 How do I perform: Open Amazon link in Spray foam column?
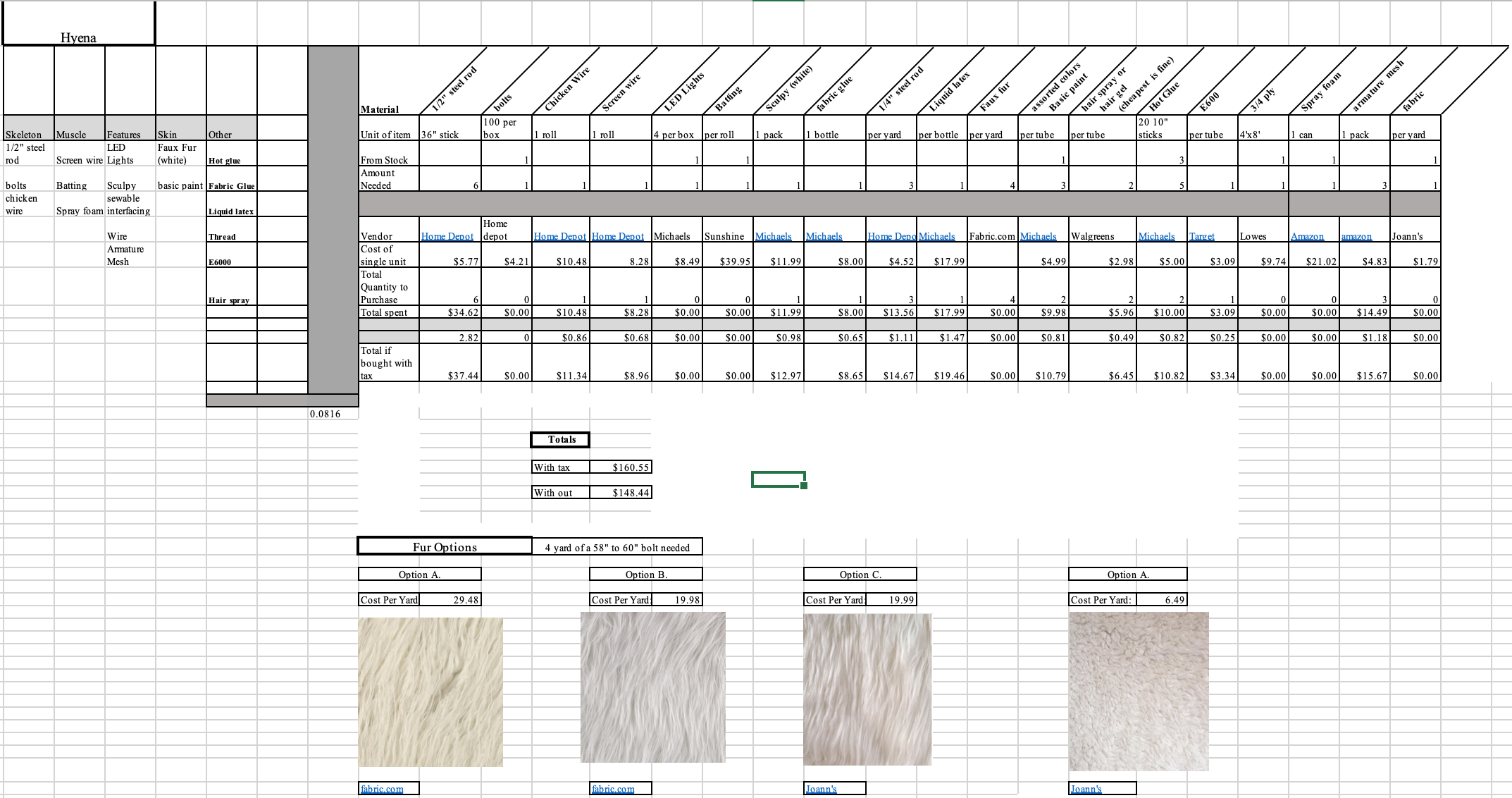[x=1307, y=236]
